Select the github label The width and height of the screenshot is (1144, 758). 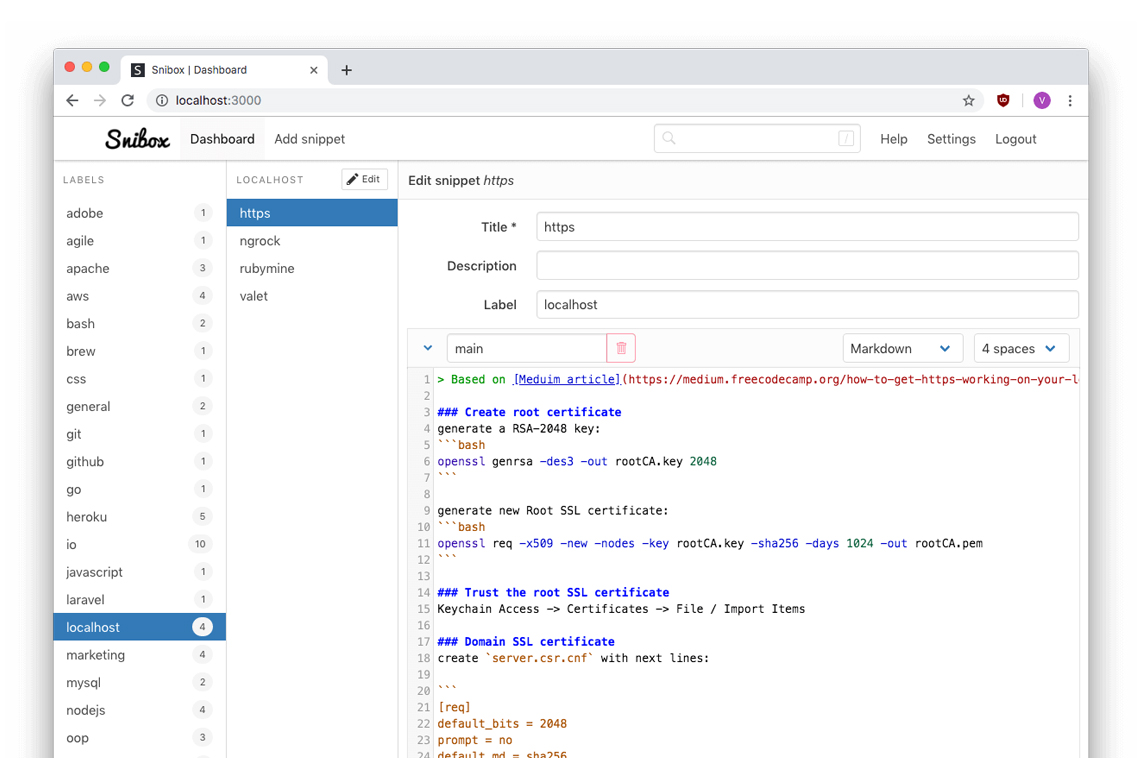(139, 462)
